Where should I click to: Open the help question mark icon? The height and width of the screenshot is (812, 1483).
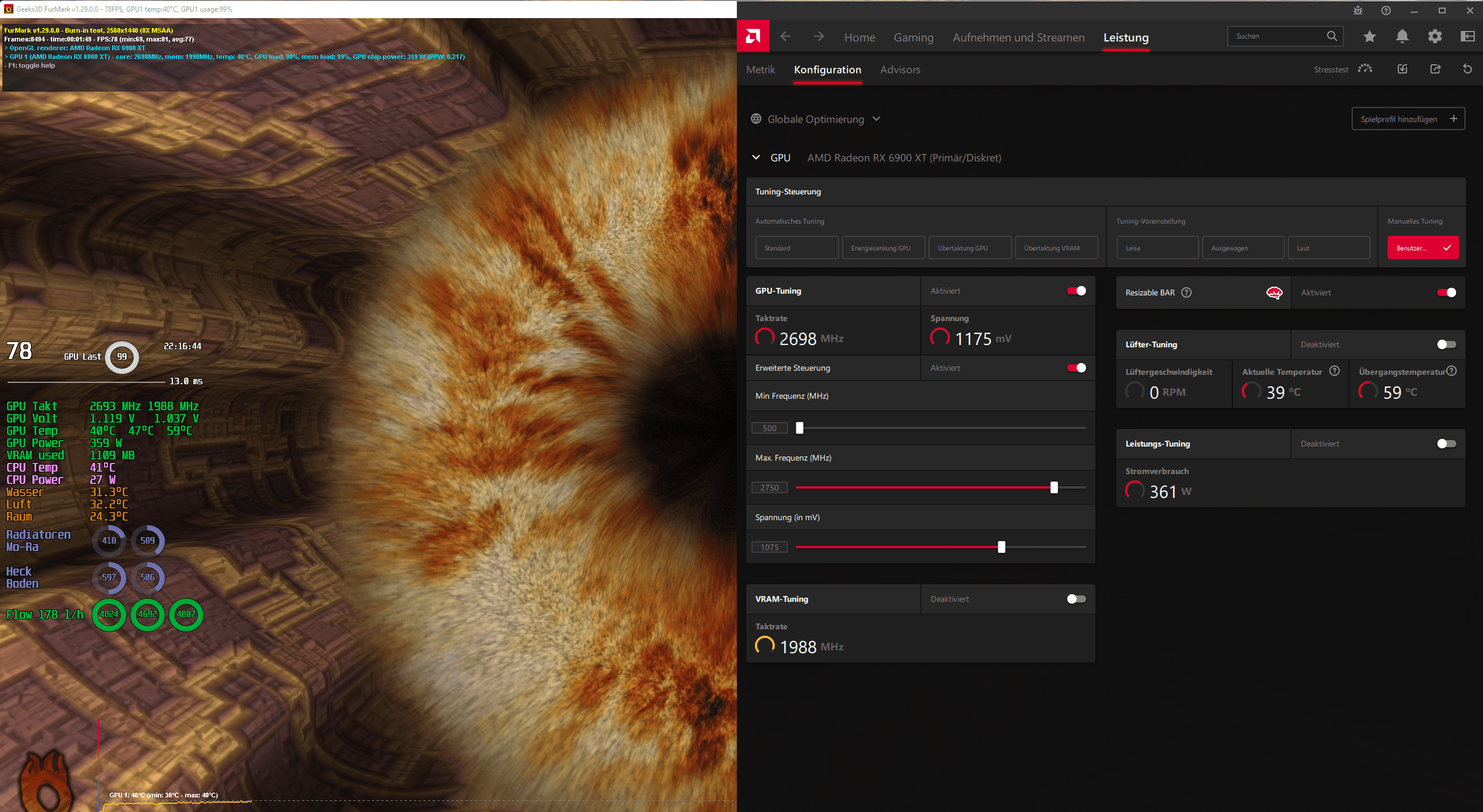[x=1385, y=11]
